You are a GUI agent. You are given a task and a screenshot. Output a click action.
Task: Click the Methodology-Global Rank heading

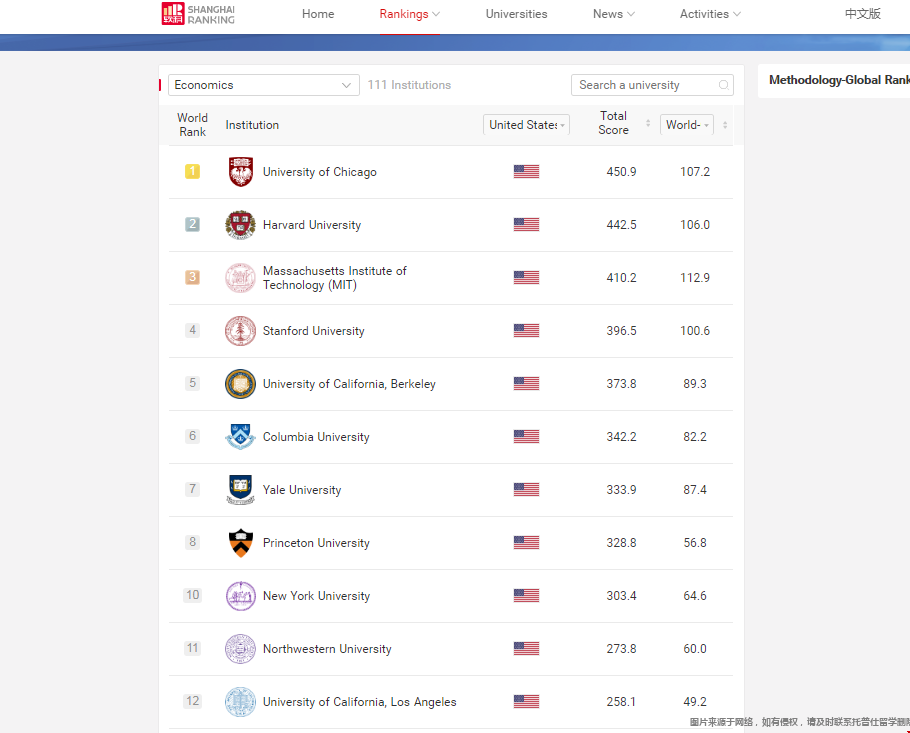pyautogui.click(x=839, y=80)
